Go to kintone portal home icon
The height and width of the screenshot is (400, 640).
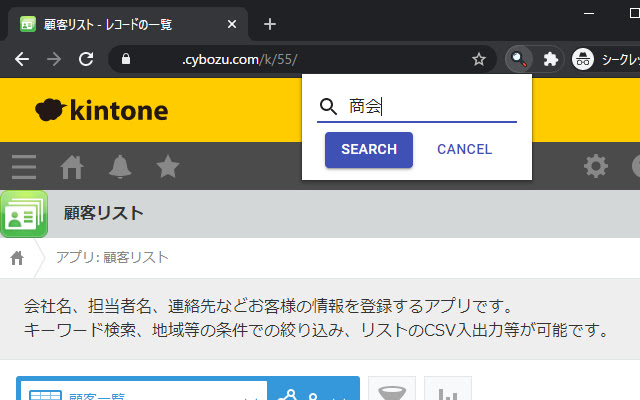tap(72, 167)
